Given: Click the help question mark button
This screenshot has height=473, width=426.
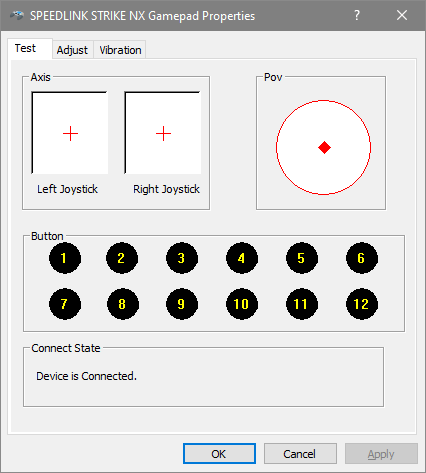Looking at the screenshot, I should click(357, 15).
